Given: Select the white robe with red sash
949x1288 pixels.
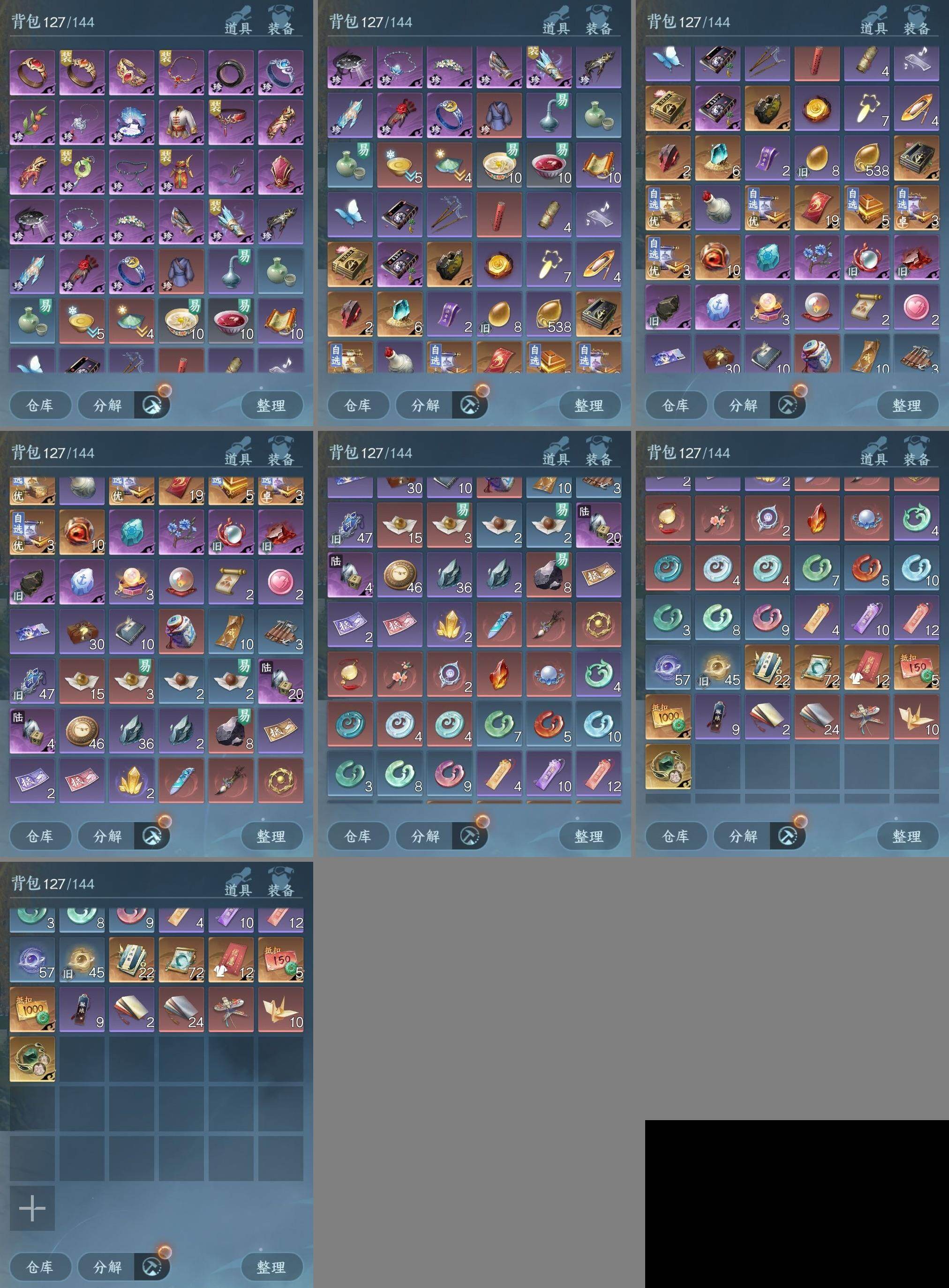Looking at the screenshot, I should pyautogui.click(x=181, y=122).
